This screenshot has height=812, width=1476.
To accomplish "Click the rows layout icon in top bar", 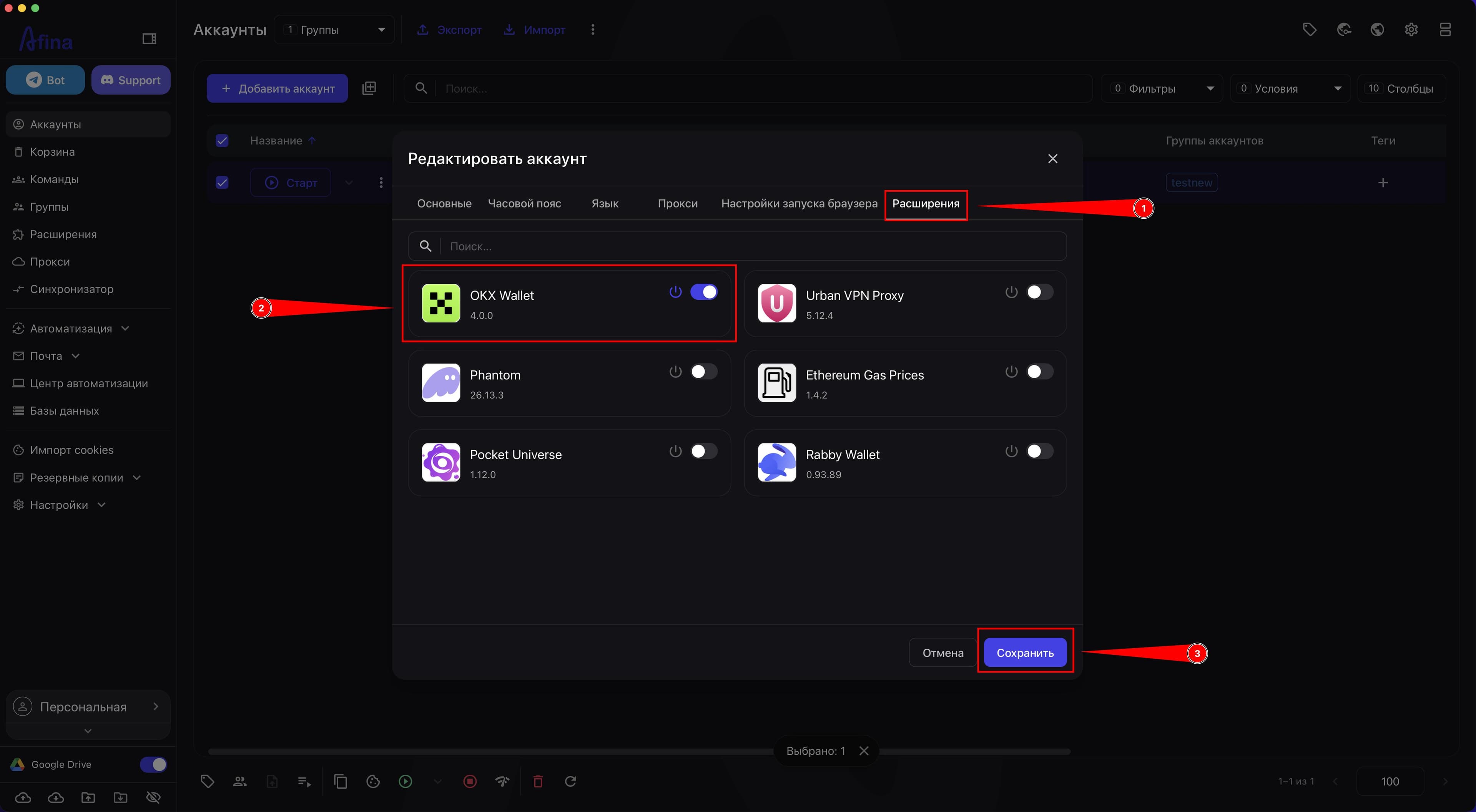I will coord(1445,29).
